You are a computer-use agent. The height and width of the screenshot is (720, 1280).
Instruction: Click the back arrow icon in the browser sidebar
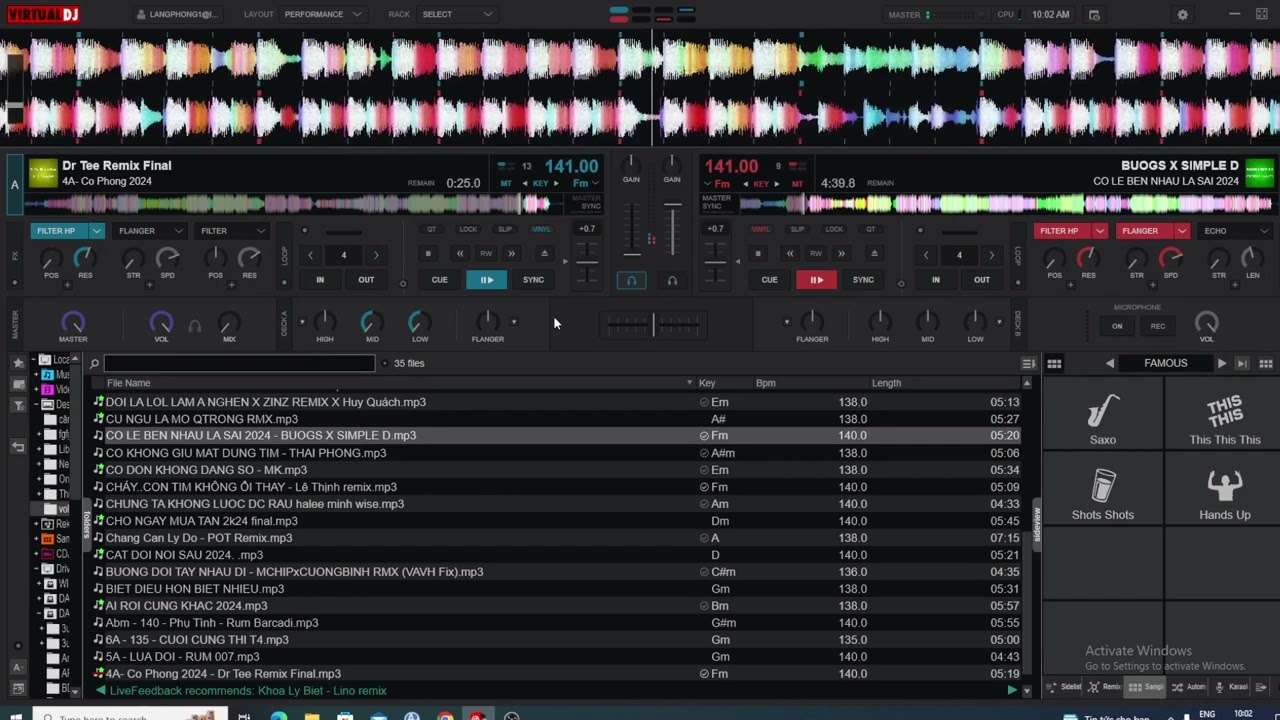click(x=18, y=447)
